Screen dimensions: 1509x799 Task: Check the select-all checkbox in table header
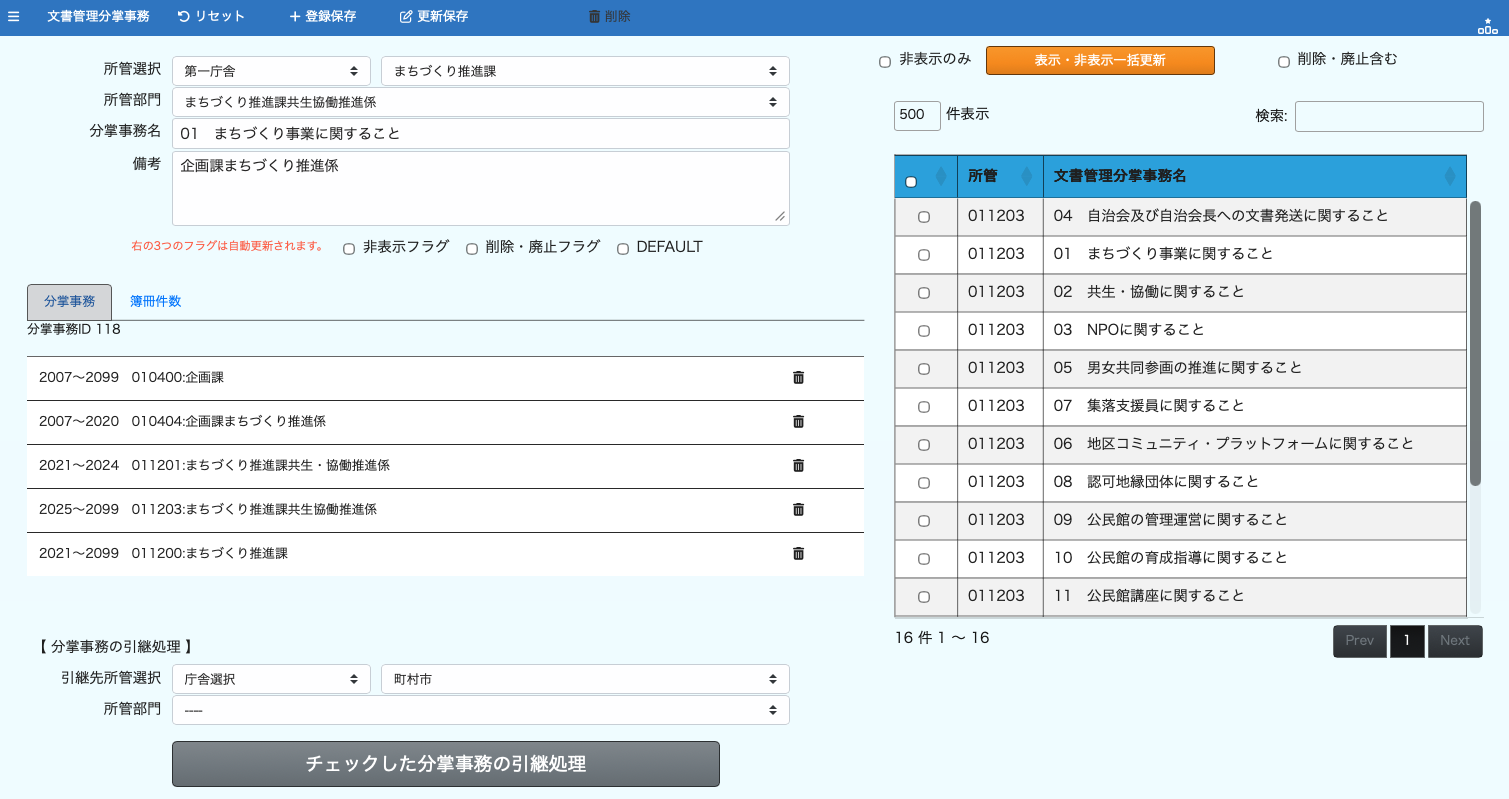point(911,182)
